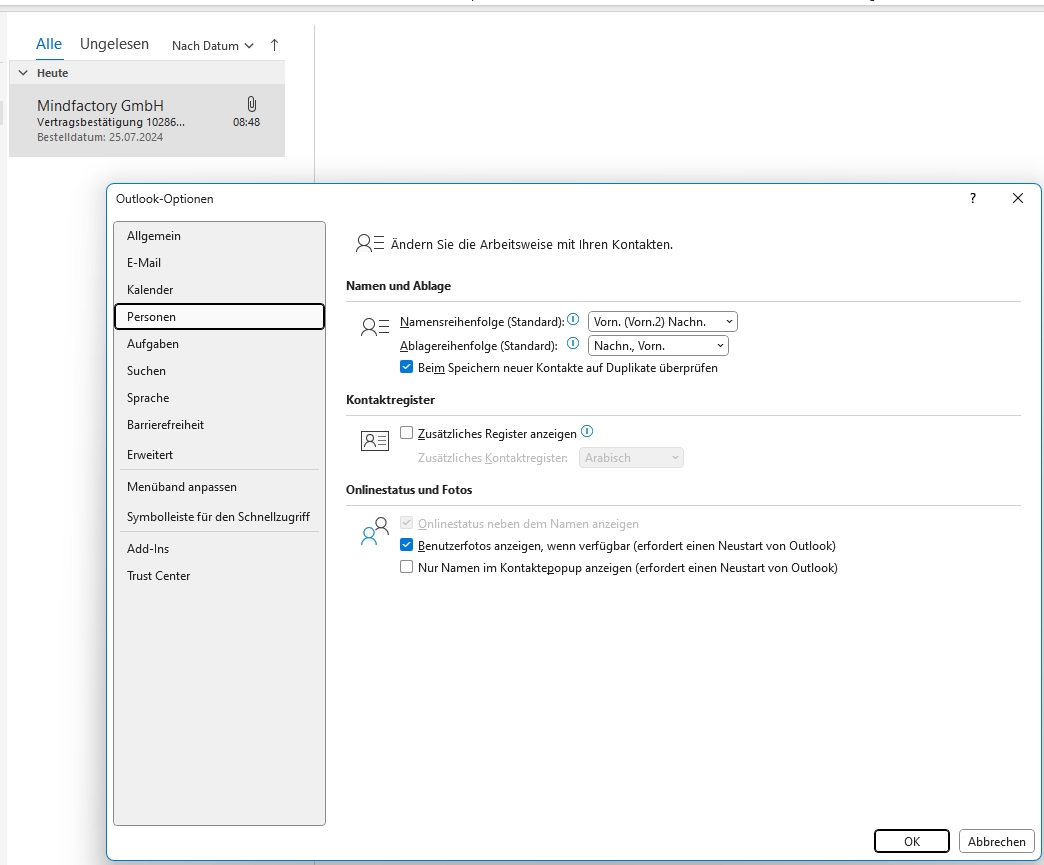Enable Nur Namen im Kontaktepopup anzeigen
1044x865 pixels.
(406, 567)
